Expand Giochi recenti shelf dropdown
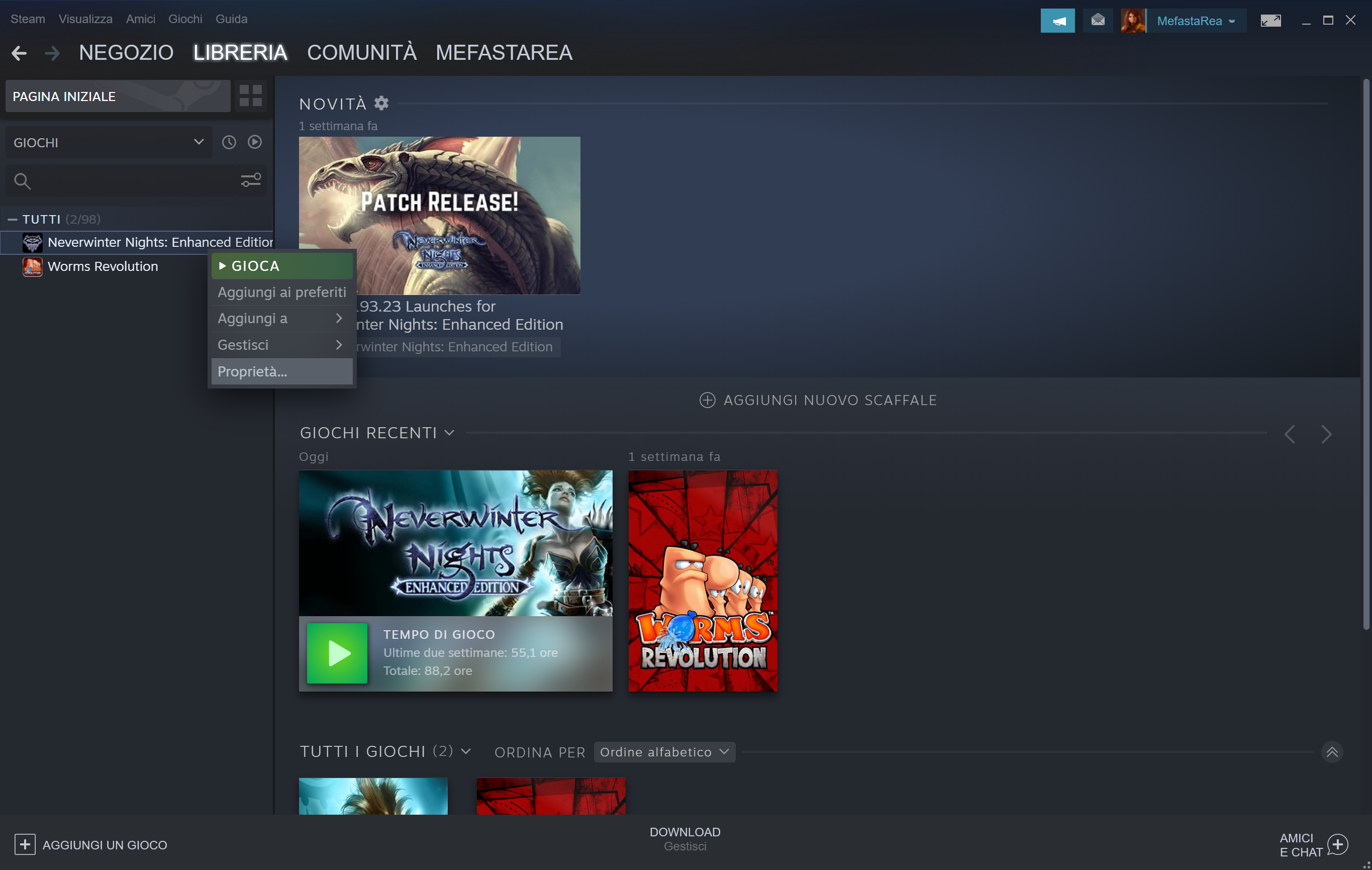The image size is (1372, 870). coord(450,433)
